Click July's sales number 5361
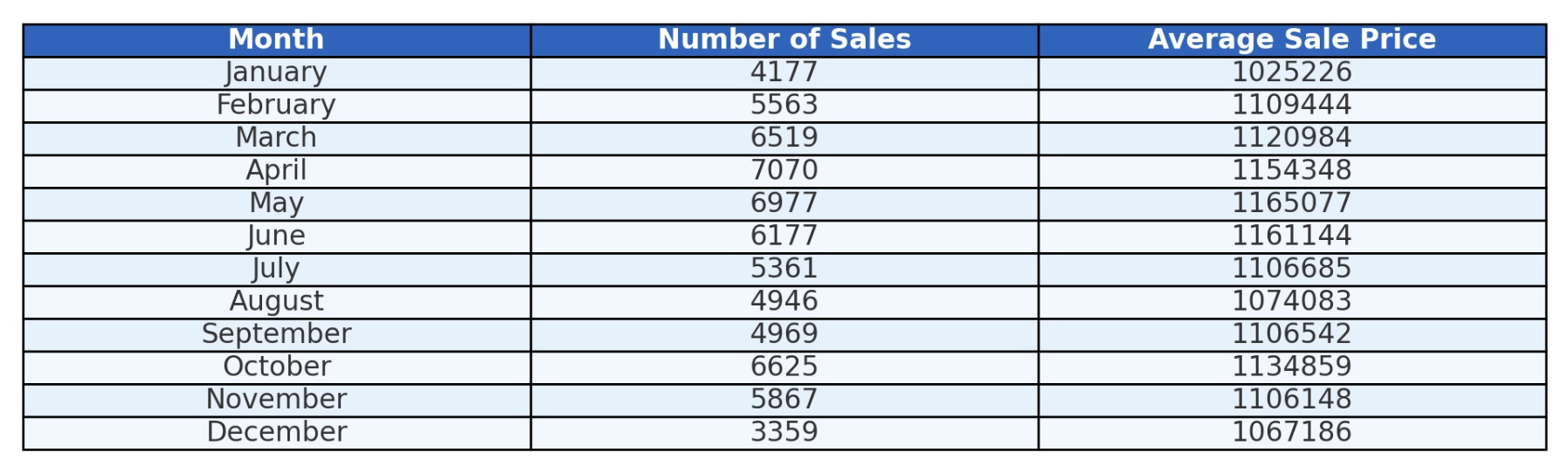Screen dimensions: 1568x473 [x=784, y=270]
